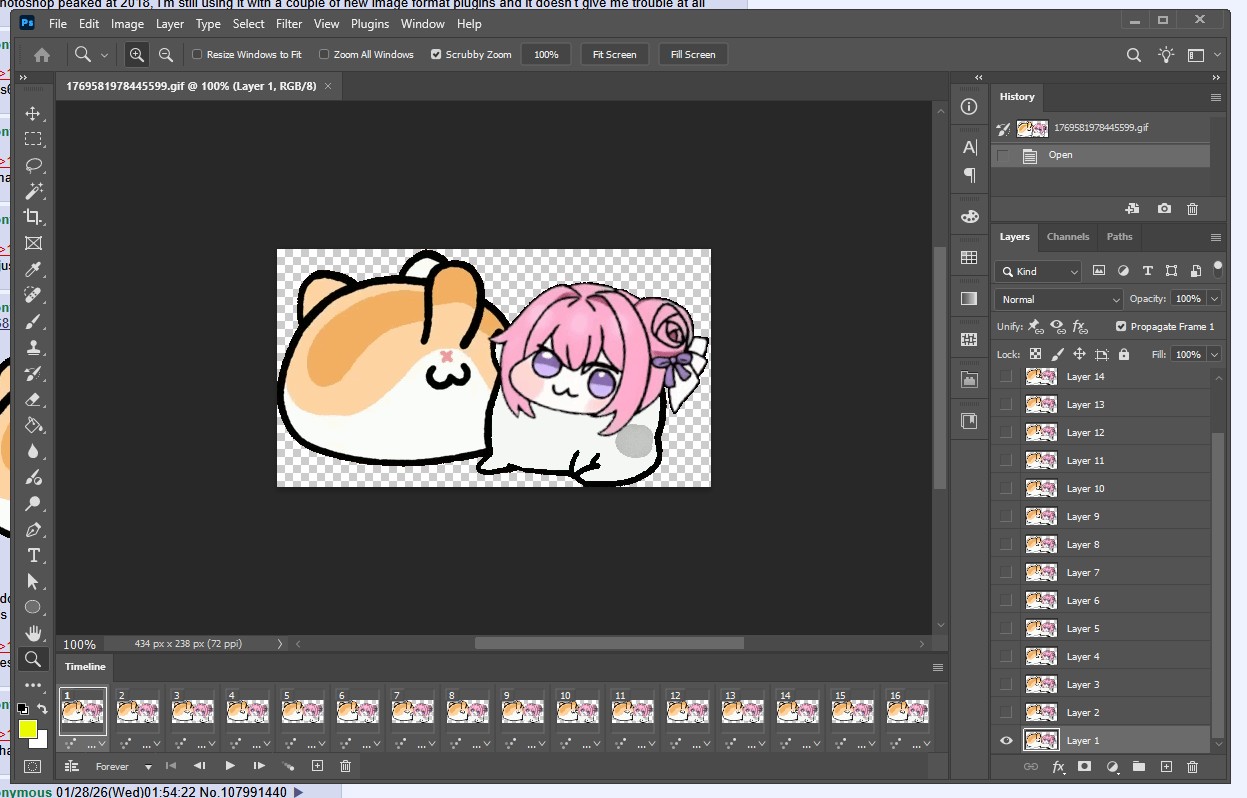This screenshot has width=1247, height=798.
Task: Delete layer with Layers panel trash icon
Action: [x=1192, y=767]
